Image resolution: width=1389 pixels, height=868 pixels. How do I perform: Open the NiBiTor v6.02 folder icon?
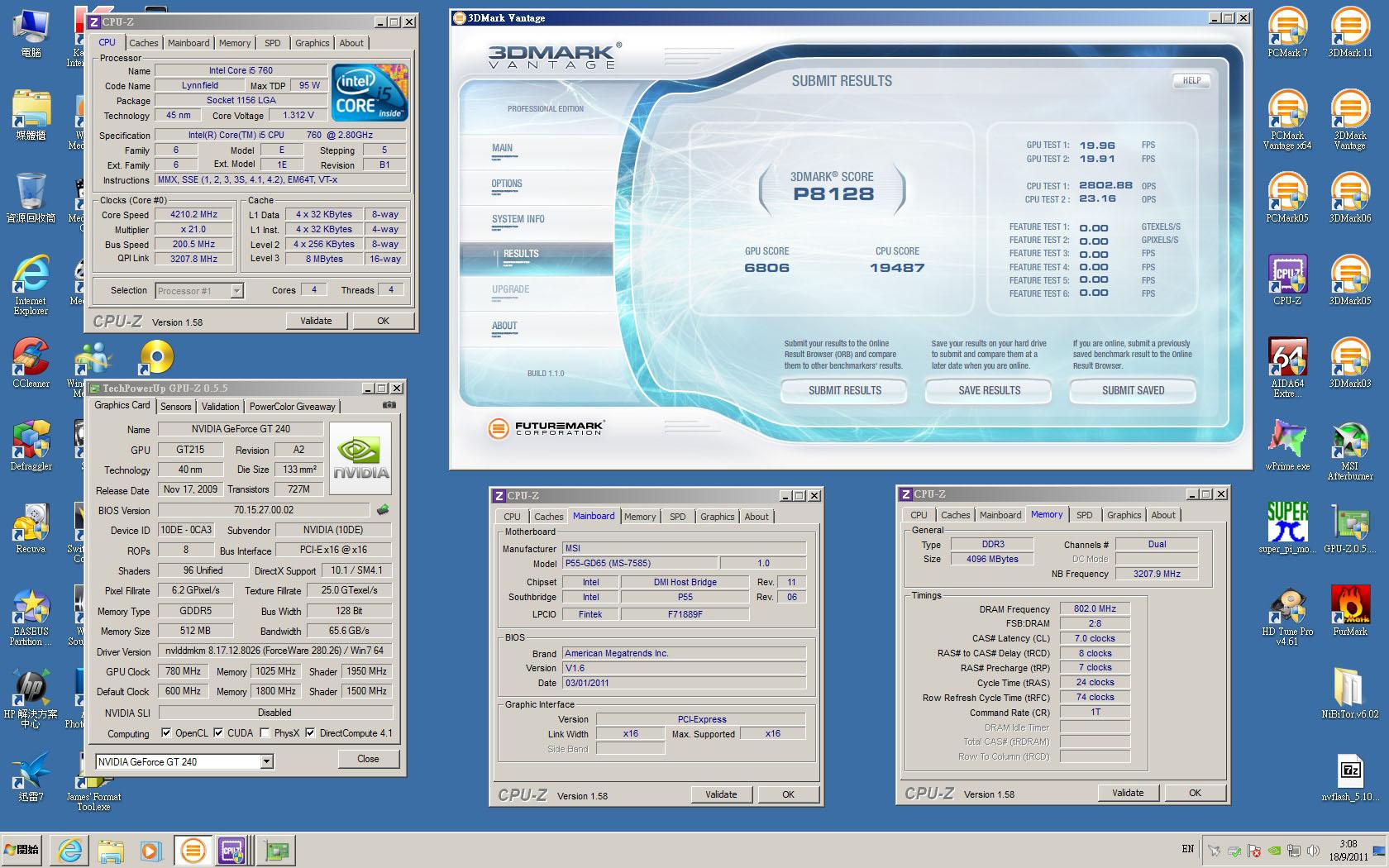coord(1349,694)
